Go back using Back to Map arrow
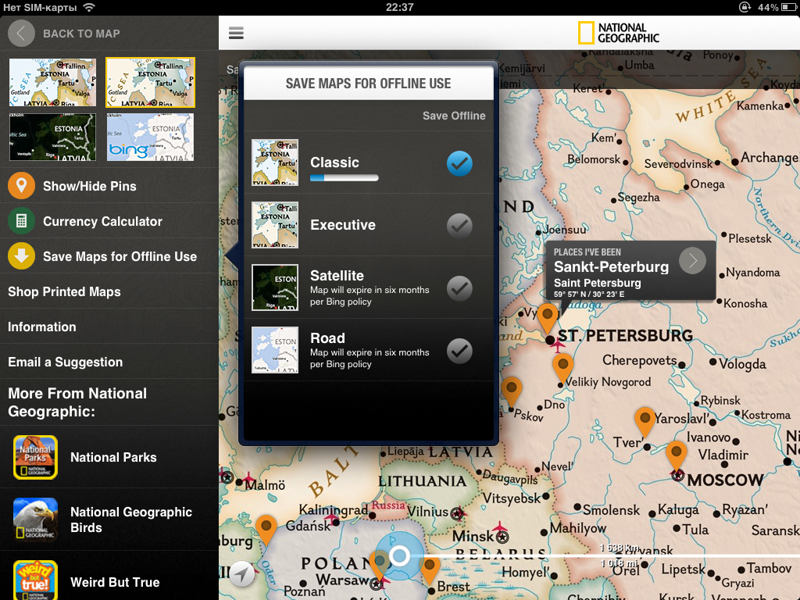 pos(21,33)
